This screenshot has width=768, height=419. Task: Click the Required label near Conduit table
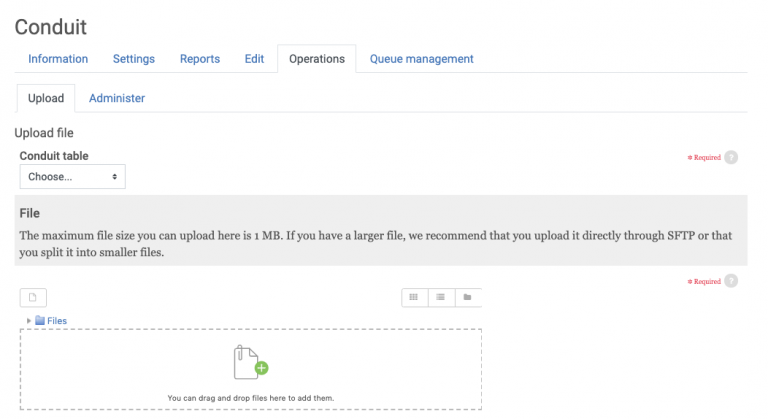pyautogui.click(x=704, y=157)
